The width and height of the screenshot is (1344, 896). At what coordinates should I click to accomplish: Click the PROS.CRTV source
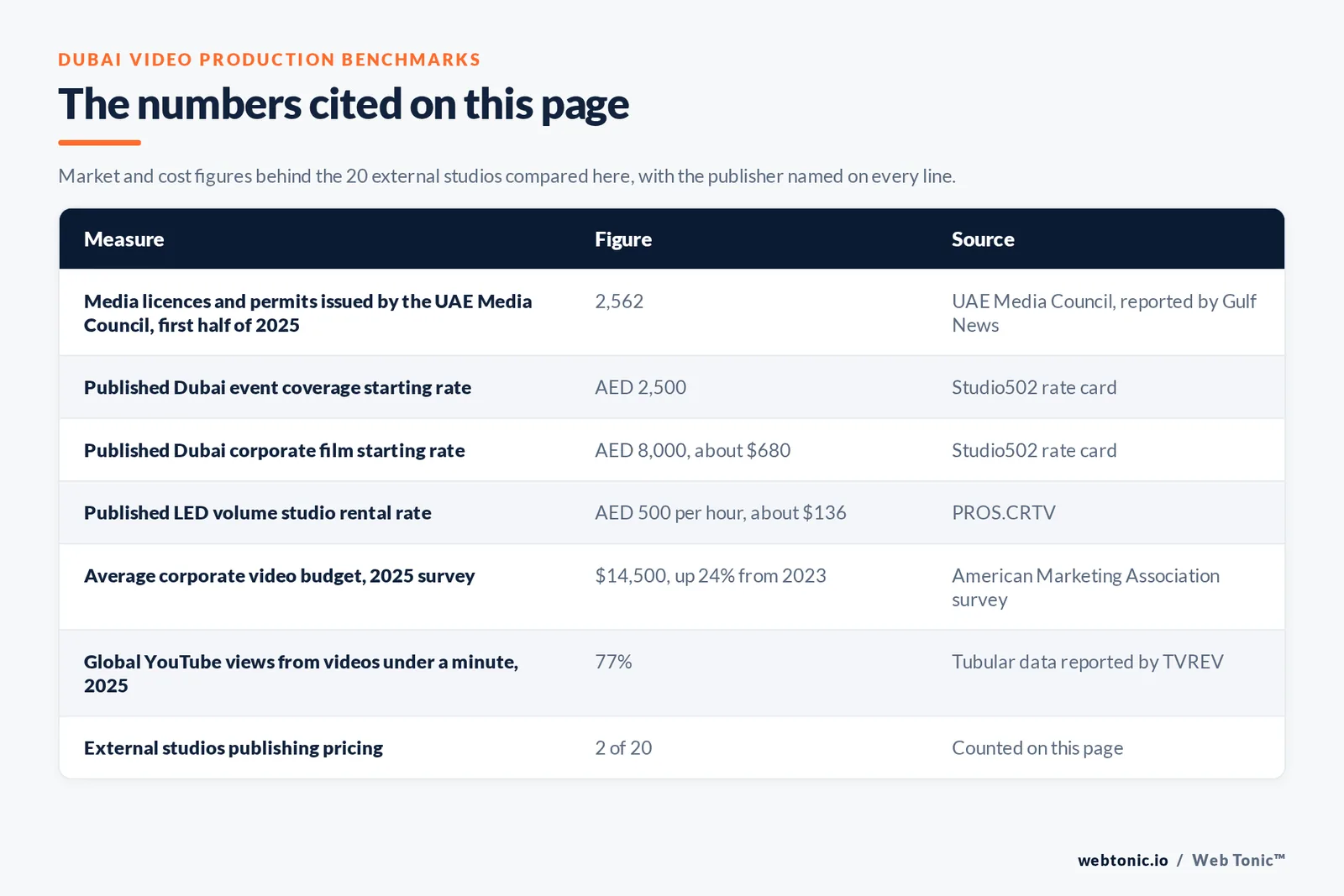1003,512
